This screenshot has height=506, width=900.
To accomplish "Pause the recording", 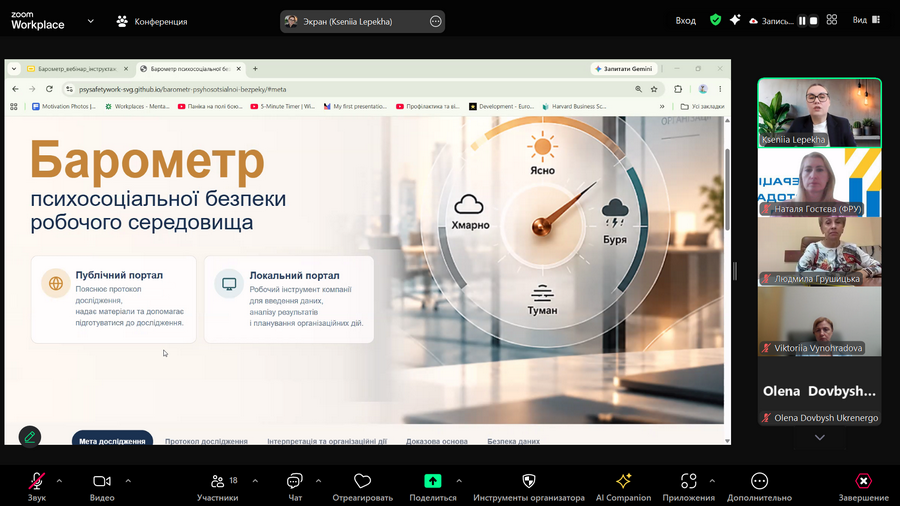I will tap(802, 21).
